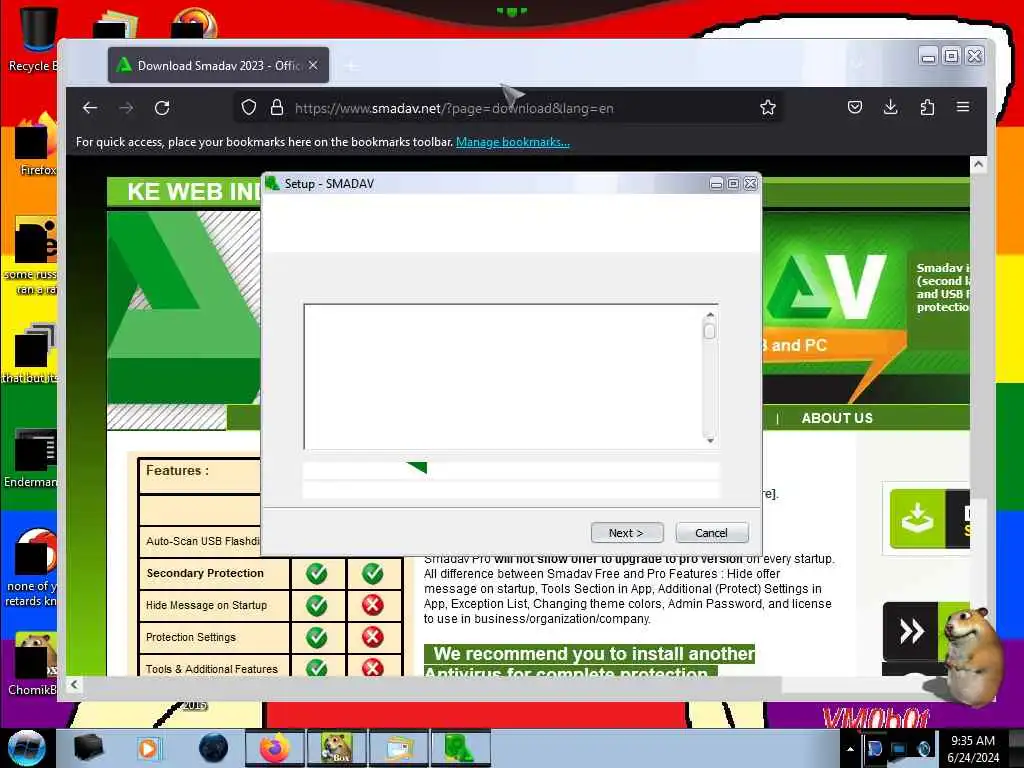
Task: Open the Firefox hamburger application menu
Action: pyautogui.click(x=963, y=107)
